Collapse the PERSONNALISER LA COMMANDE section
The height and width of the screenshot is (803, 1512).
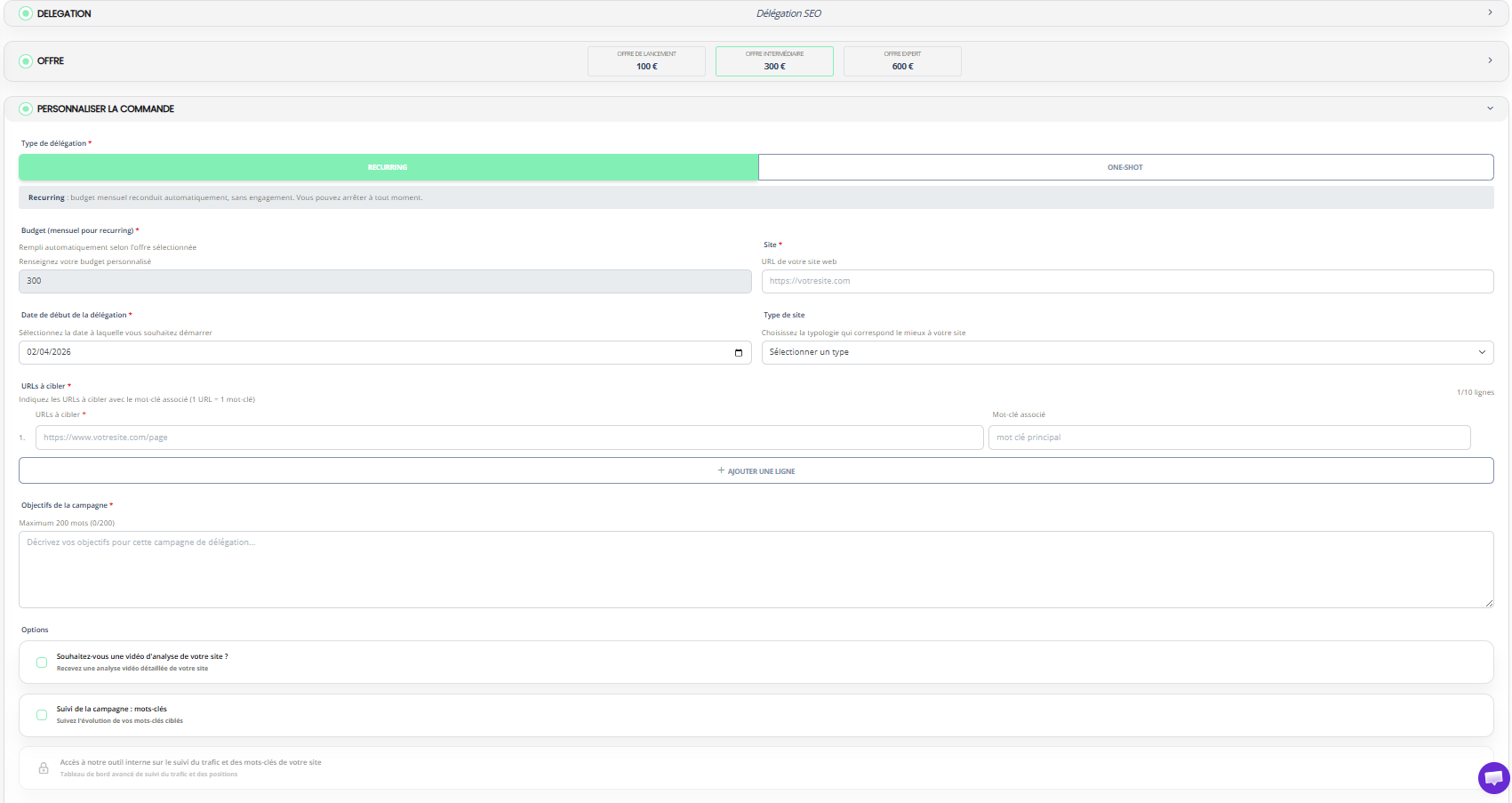pyautogui.click(x=1490, y=108)
